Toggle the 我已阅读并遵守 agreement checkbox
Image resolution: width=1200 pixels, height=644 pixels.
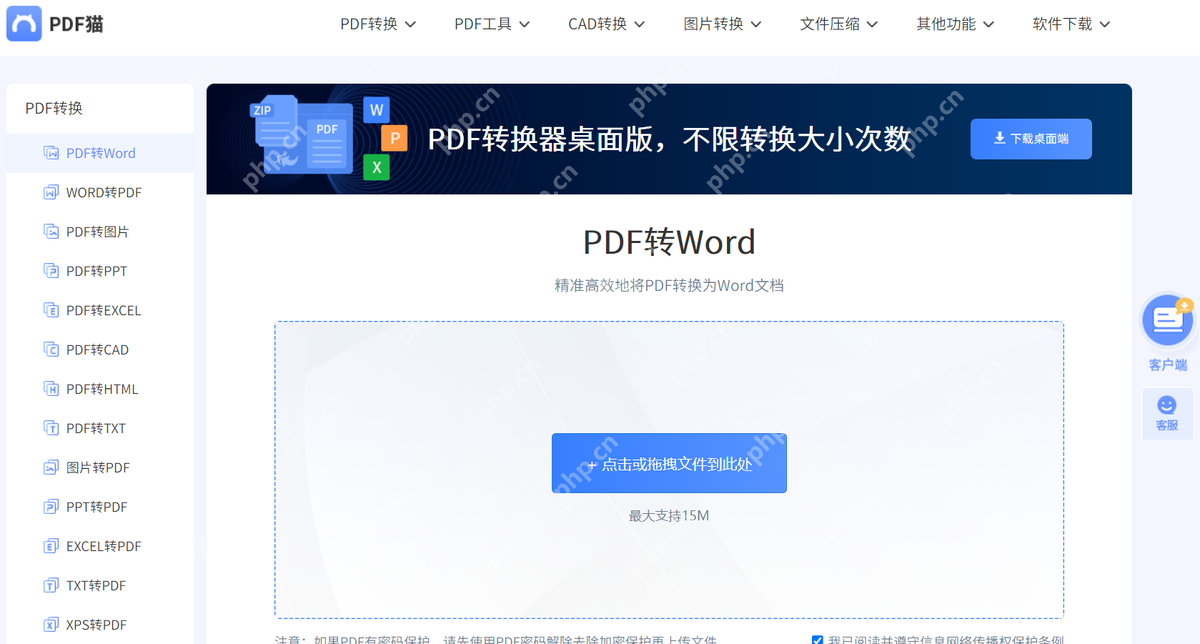click(818, 640)
